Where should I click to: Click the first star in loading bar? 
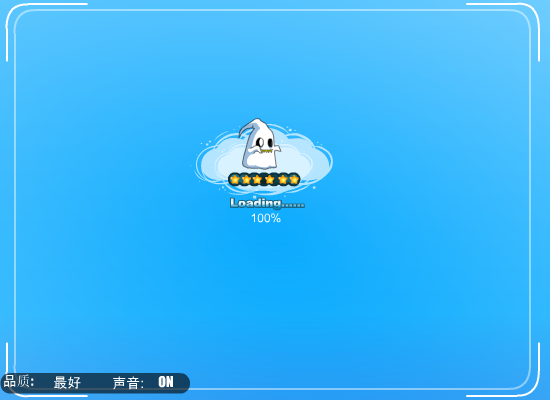(234, 180)
